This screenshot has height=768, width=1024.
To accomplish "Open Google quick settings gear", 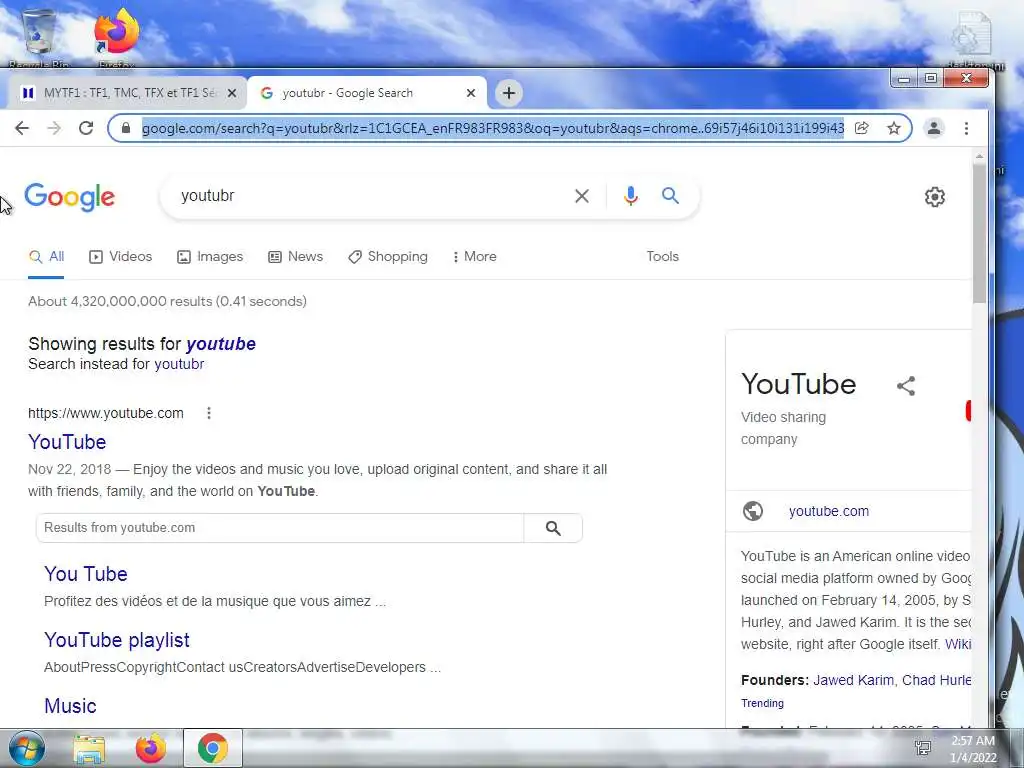I will (x=935, y=197).
